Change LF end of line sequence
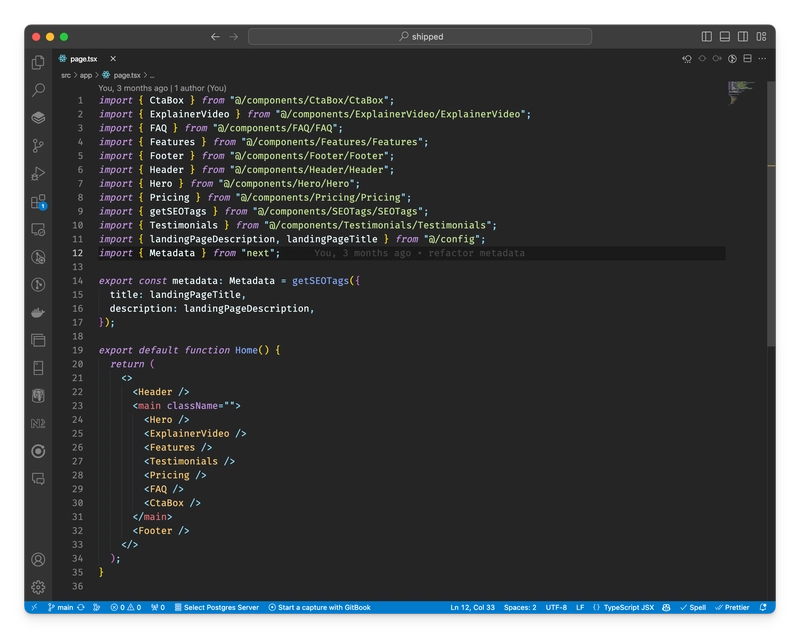 [x=580, y=607]
